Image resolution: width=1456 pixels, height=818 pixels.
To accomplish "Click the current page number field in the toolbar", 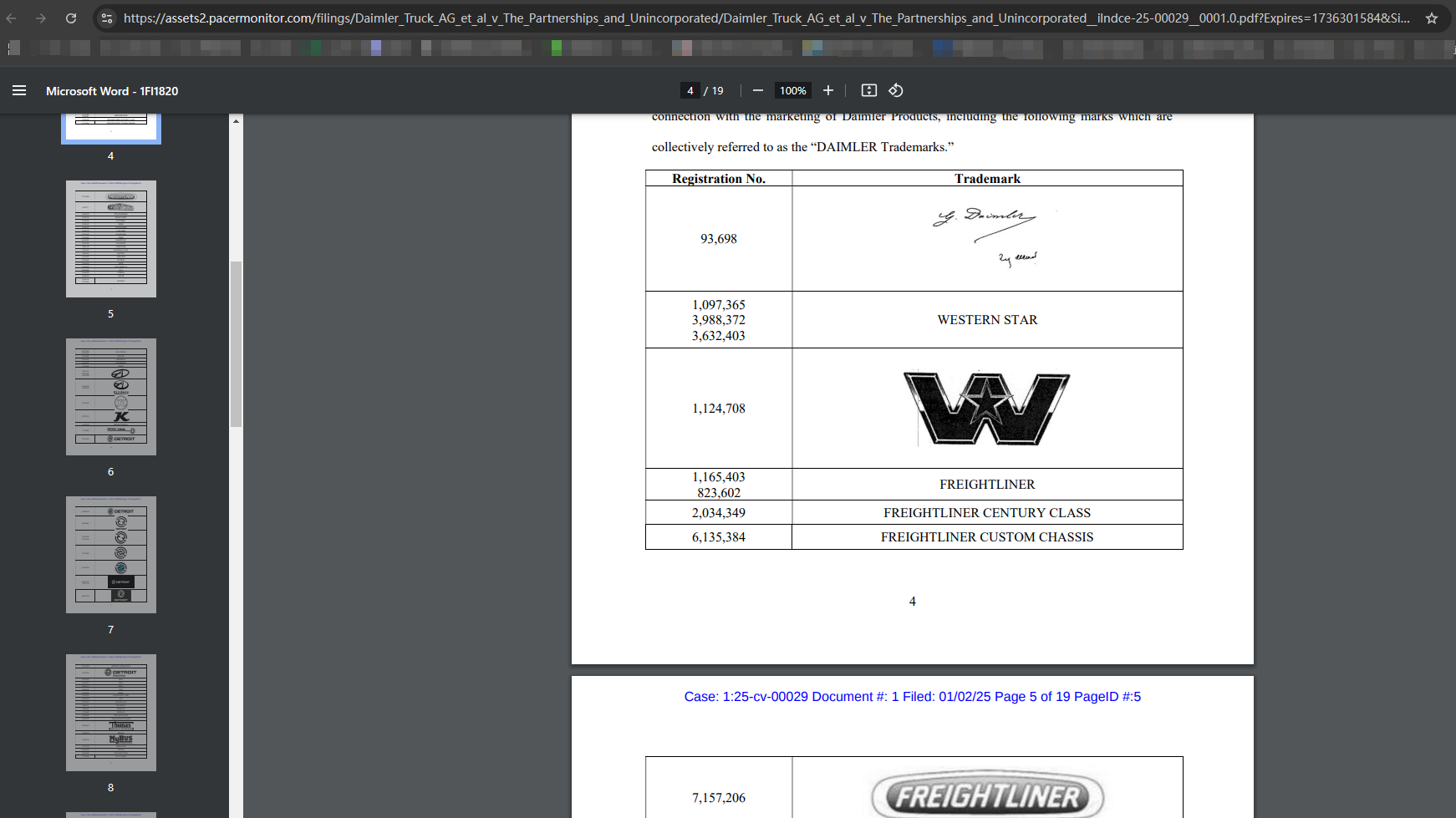I will 690,90.
